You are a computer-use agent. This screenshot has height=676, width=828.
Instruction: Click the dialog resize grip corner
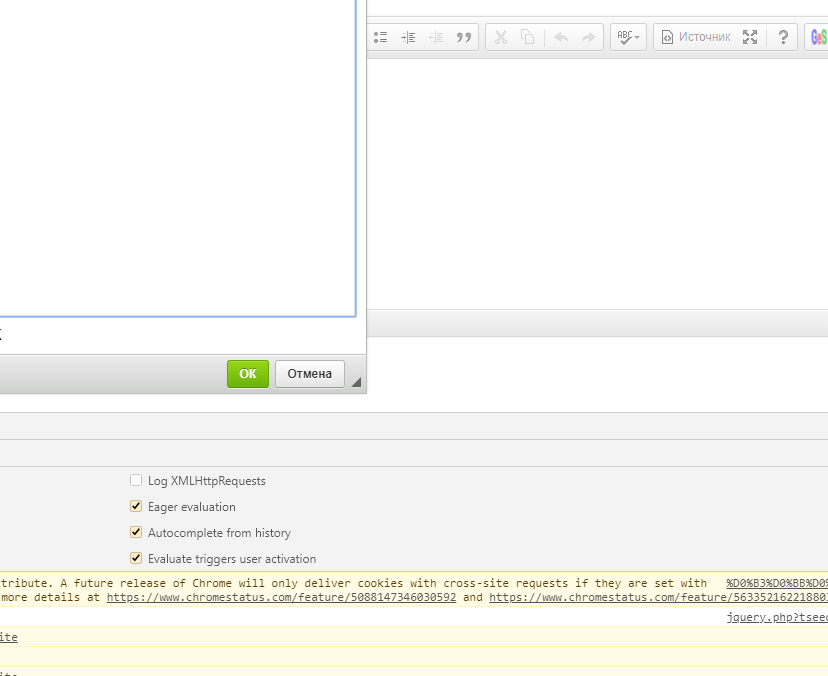[356, 382]
